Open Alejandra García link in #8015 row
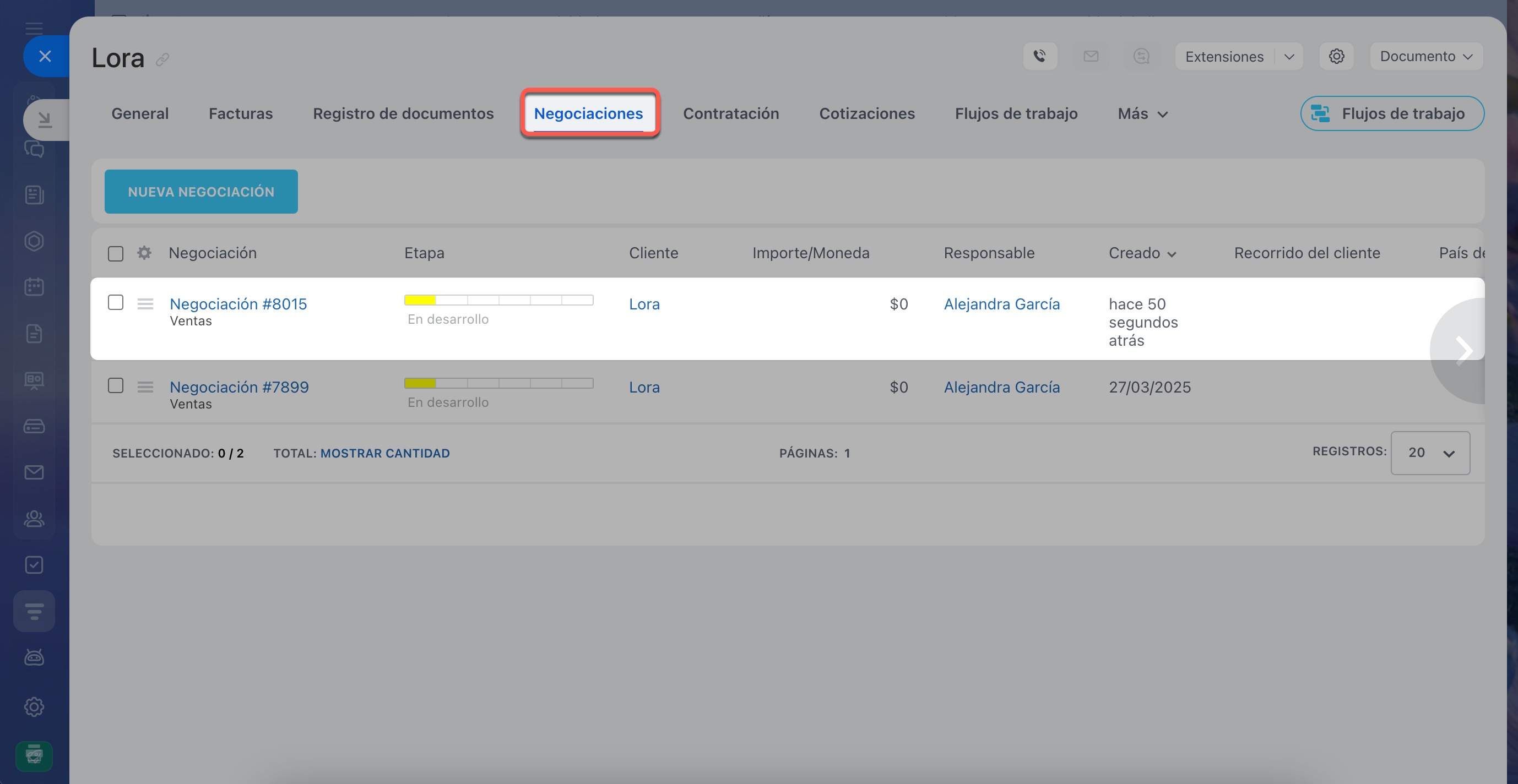 click(1001, 304)
